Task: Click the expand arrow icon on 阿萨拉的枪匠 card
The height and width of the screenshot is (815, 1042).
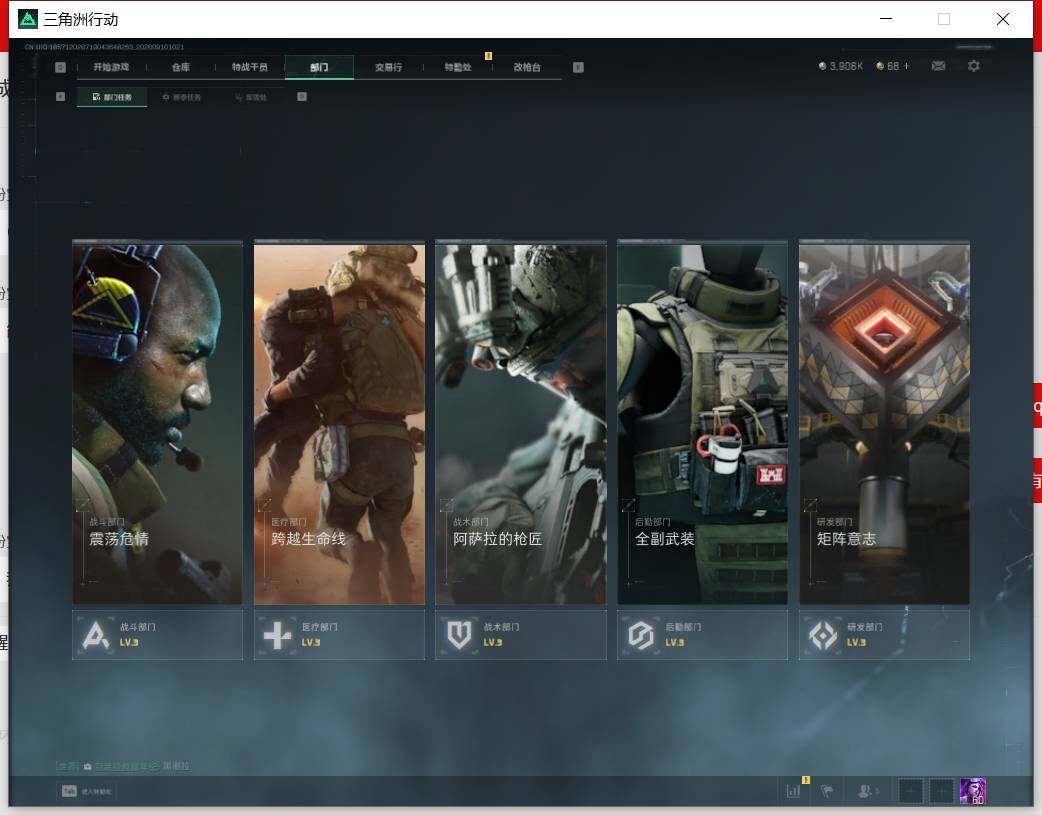Action: pyautogui.click(x=447, y=505)
